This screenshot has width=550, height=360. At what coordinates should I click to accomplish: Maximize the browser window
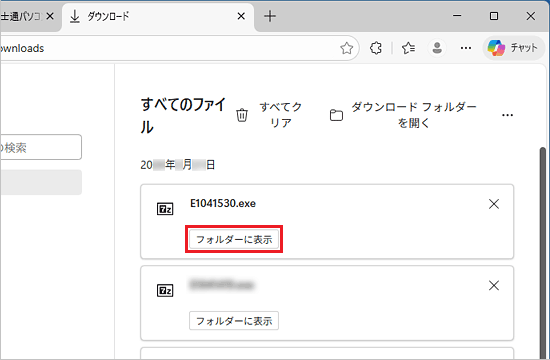click(494, 16)
